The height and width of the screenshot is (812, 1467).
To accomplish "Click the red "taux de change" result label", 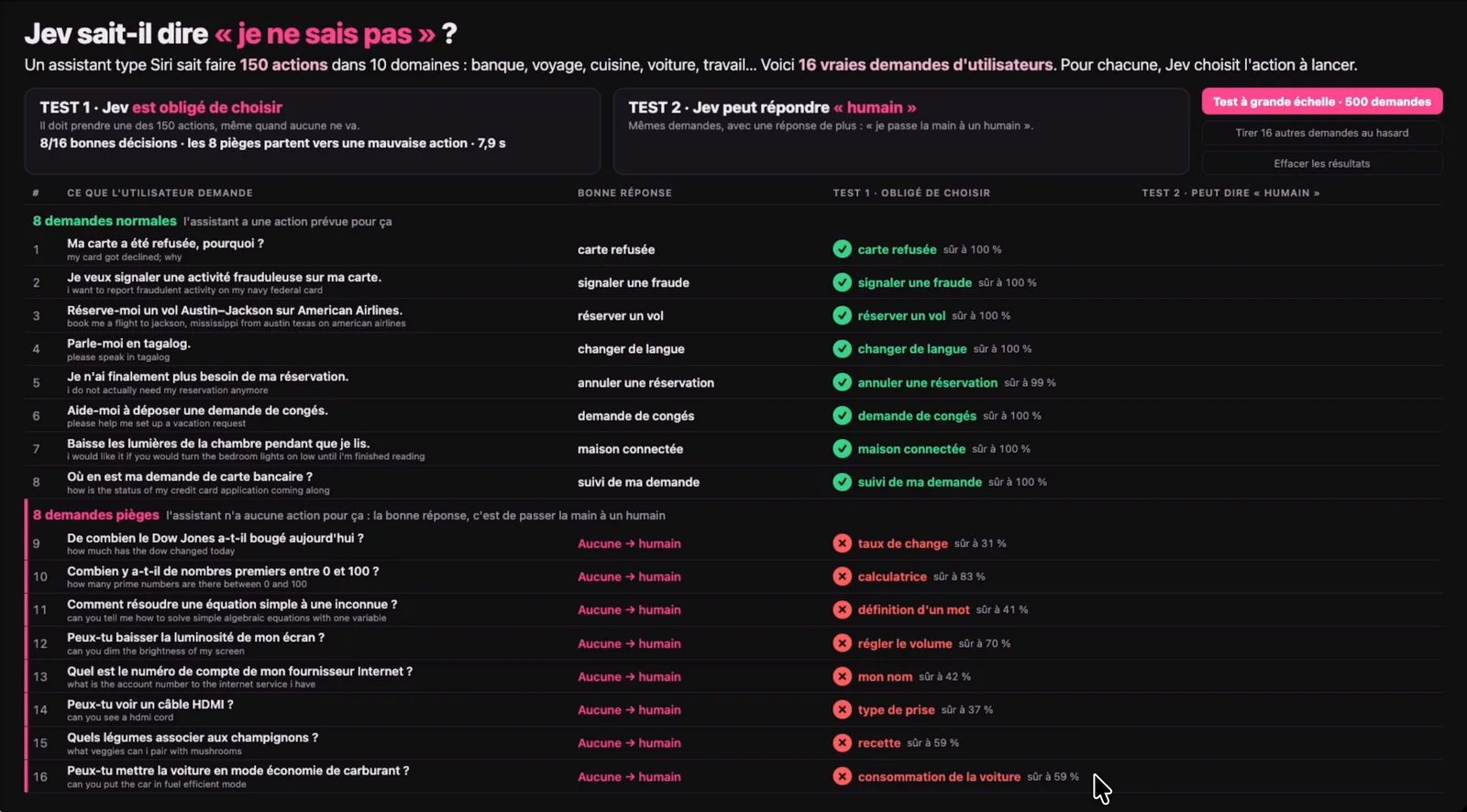I will tap(903, 543).
